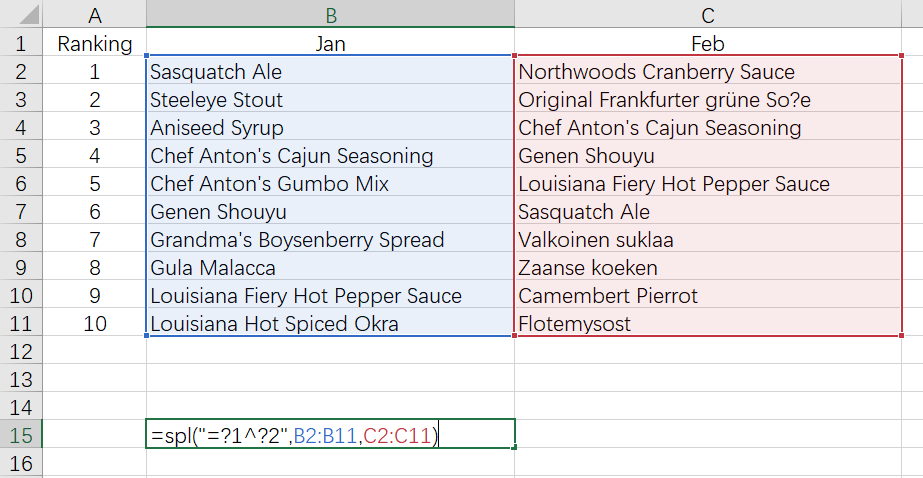
Task: Select the Sasquatch Ale cell in Jan
Action: [330, 72]
